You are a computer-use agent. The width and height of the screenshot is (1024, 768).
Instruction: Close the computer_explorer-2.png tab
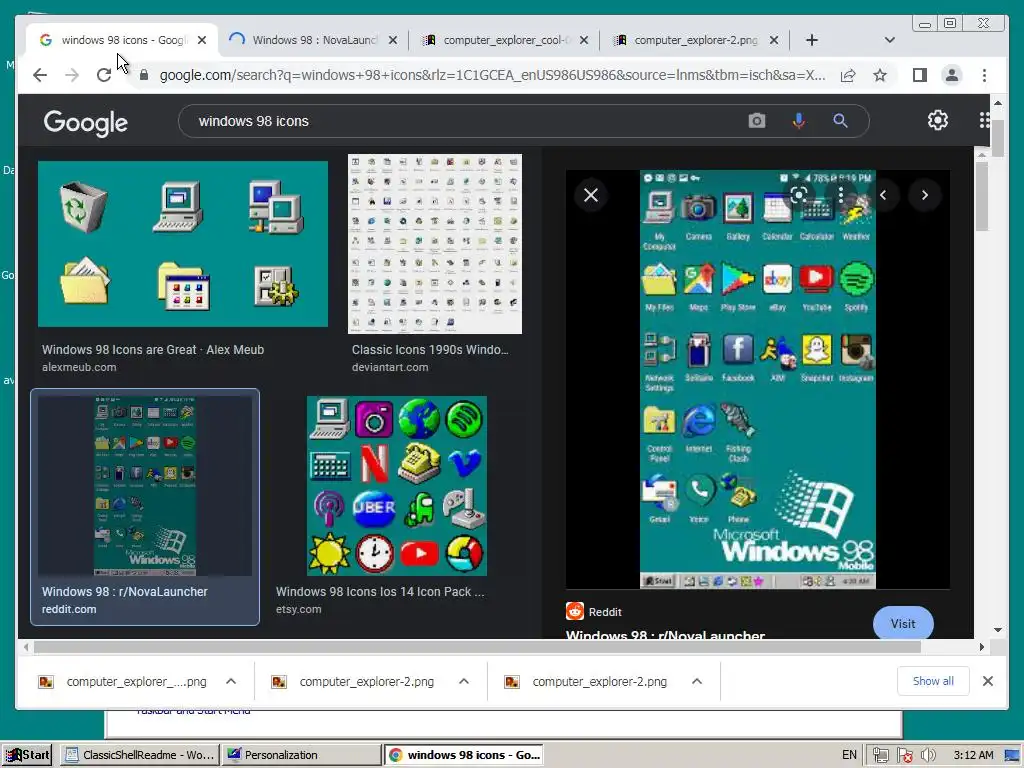[774, 40]
